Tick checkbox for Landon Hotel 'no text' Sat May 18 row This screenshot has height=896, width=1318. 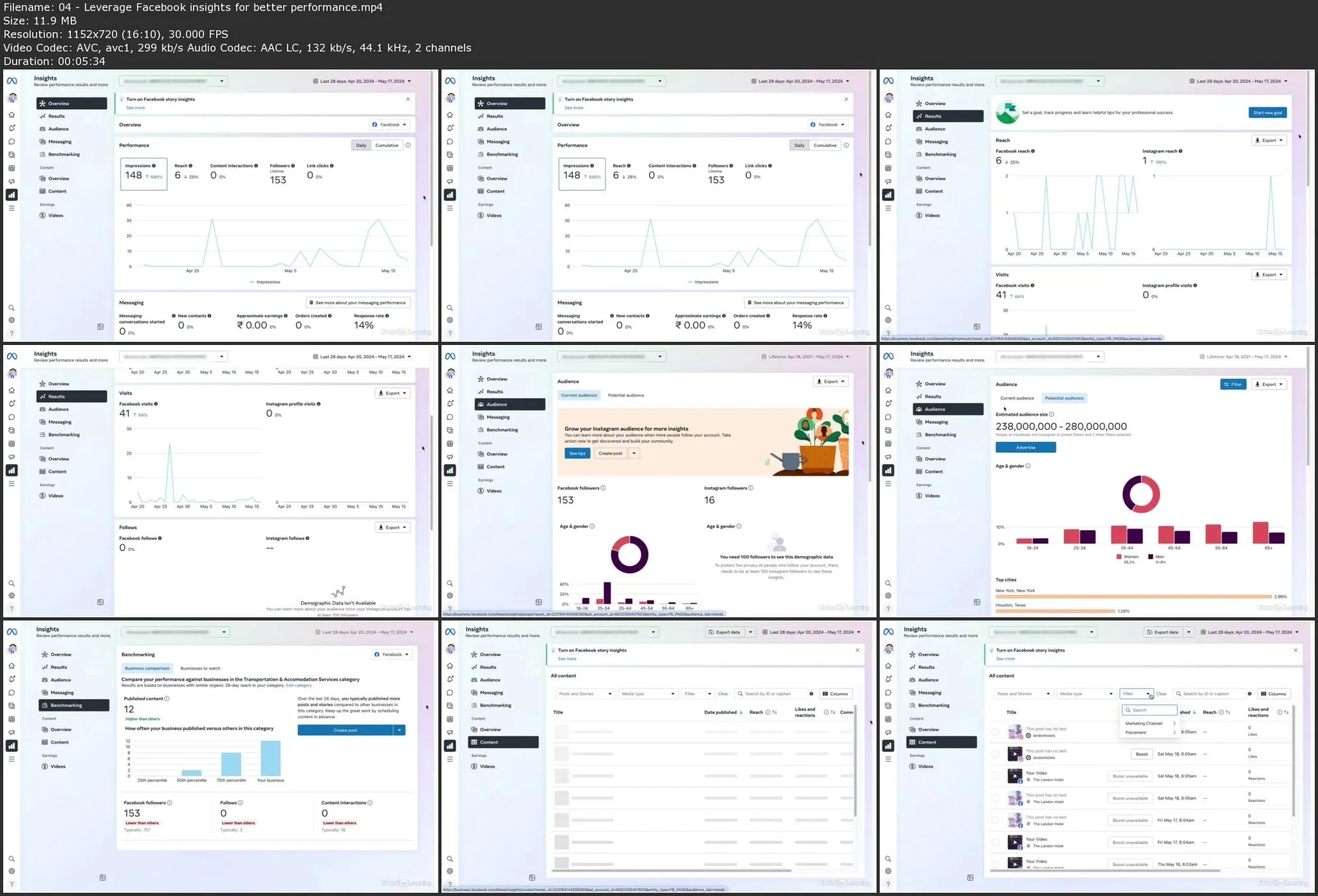click(996, 798)
